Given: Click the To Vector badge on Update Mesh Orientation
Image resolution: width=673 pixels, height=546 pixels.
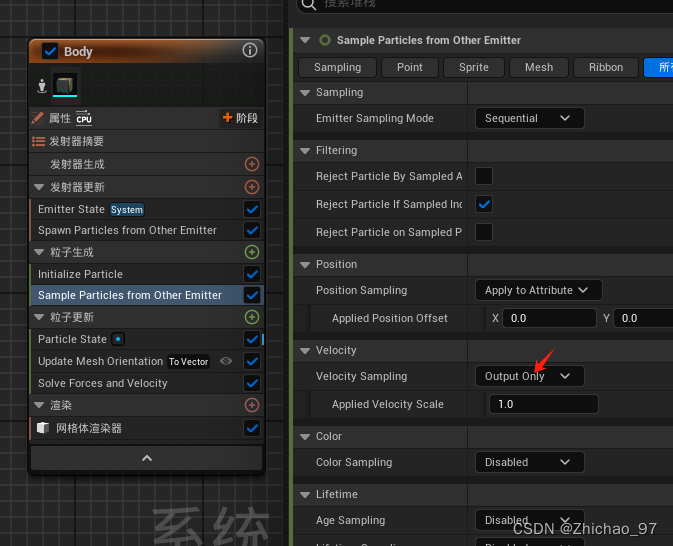Looking at the screenshot, I should point(188,362).
